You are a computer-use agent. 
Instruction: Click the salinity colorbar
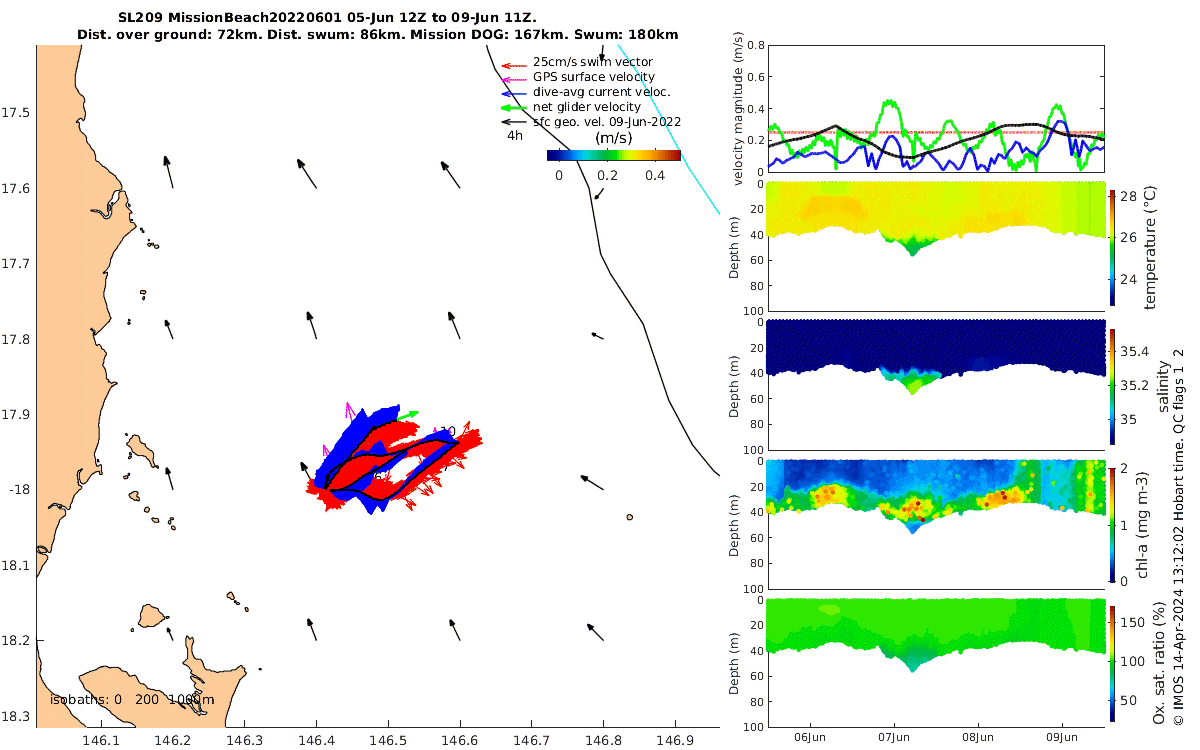tap(1113, 385)
